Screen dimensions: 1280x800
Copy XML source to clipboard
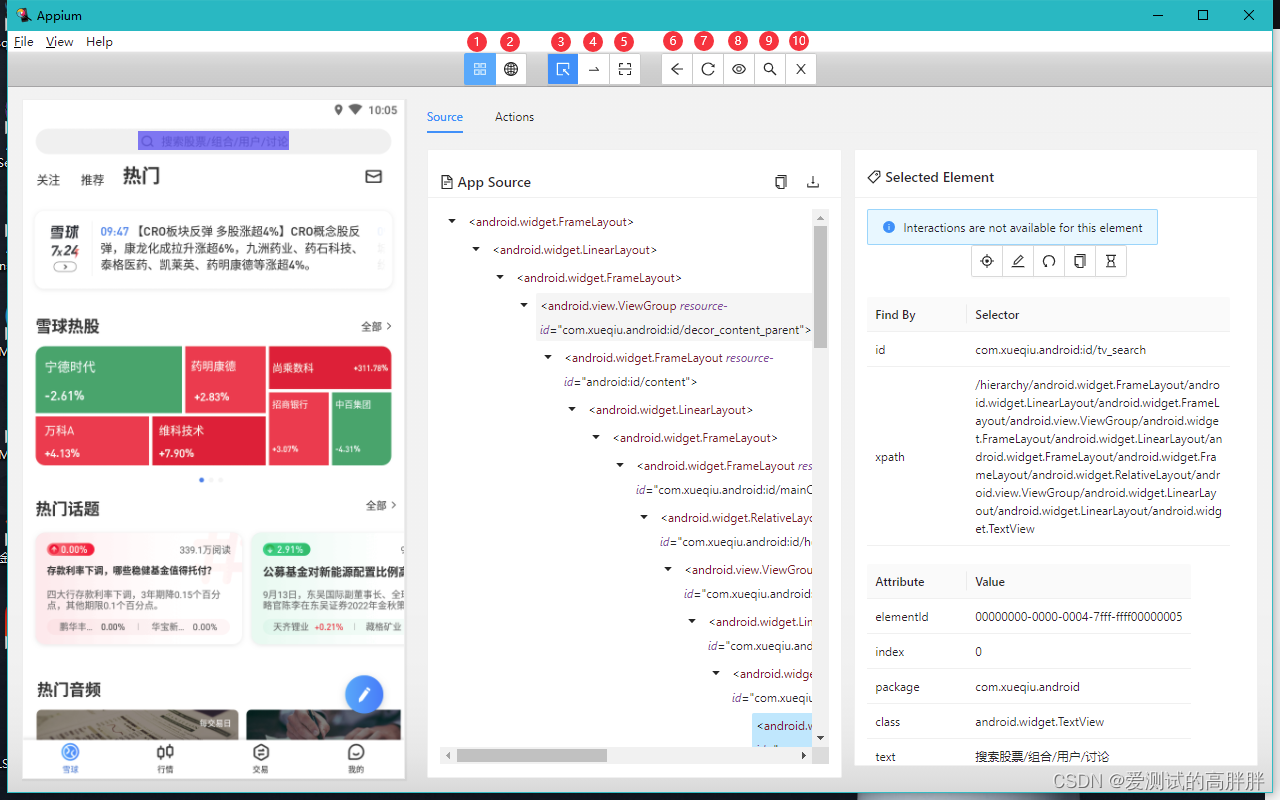point(781,182)
